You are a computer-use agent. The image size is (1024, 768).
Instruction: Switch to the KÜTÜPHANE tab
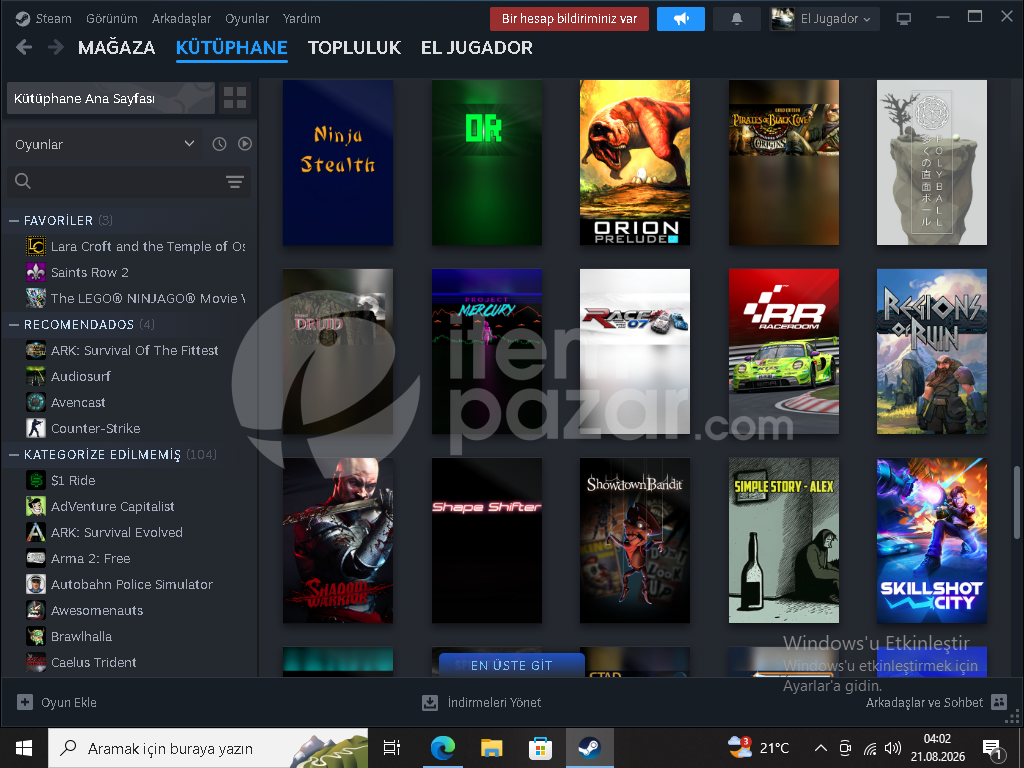pyautogui.click(x=232, y=48)
